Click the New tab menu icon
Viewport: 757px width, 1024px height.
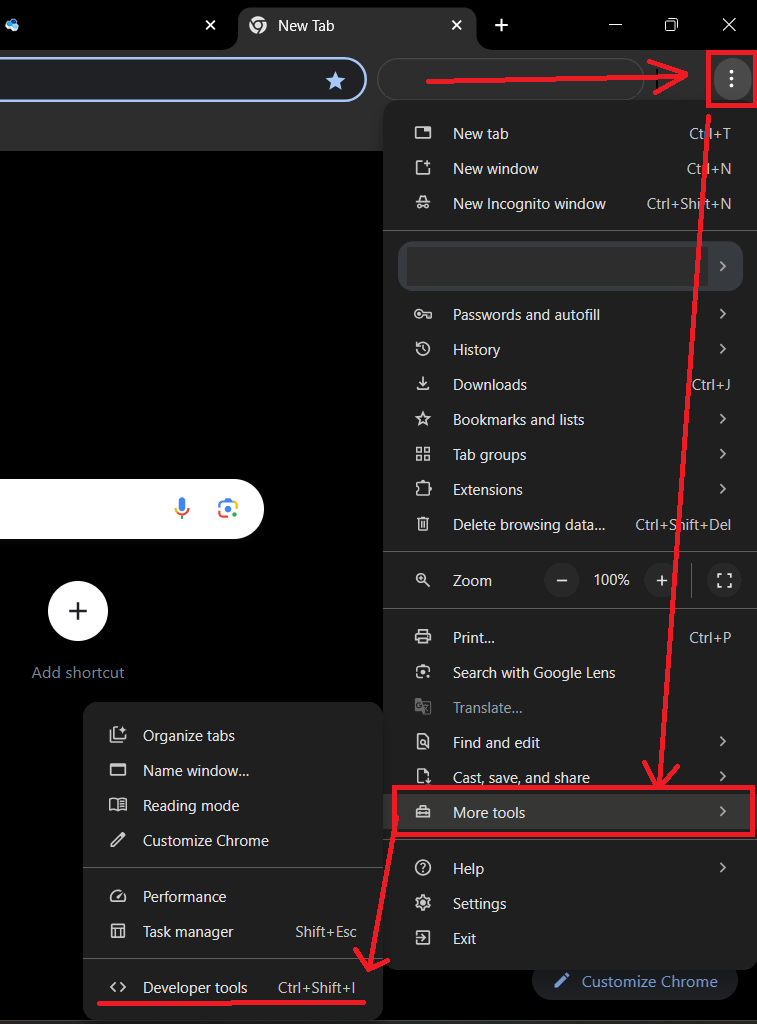[423, 133]
